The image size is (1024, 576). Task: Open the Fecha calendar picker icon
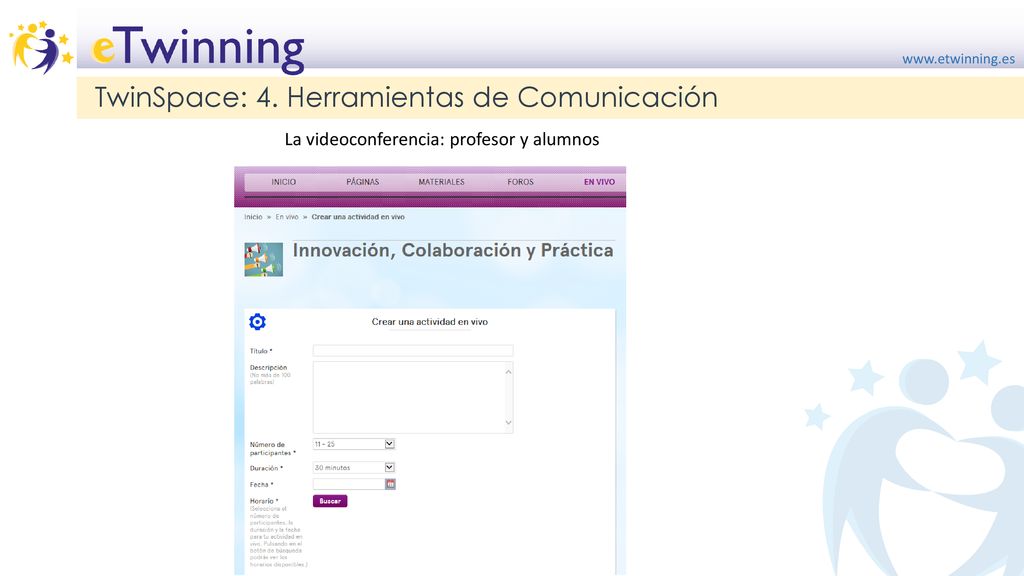coord(391,484)
